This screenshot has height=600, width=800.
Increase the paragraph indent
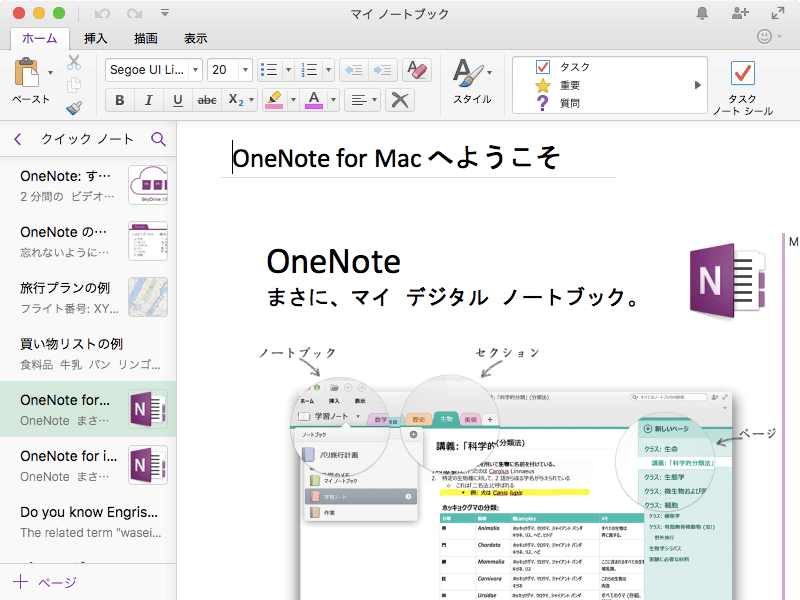[382, 70]
